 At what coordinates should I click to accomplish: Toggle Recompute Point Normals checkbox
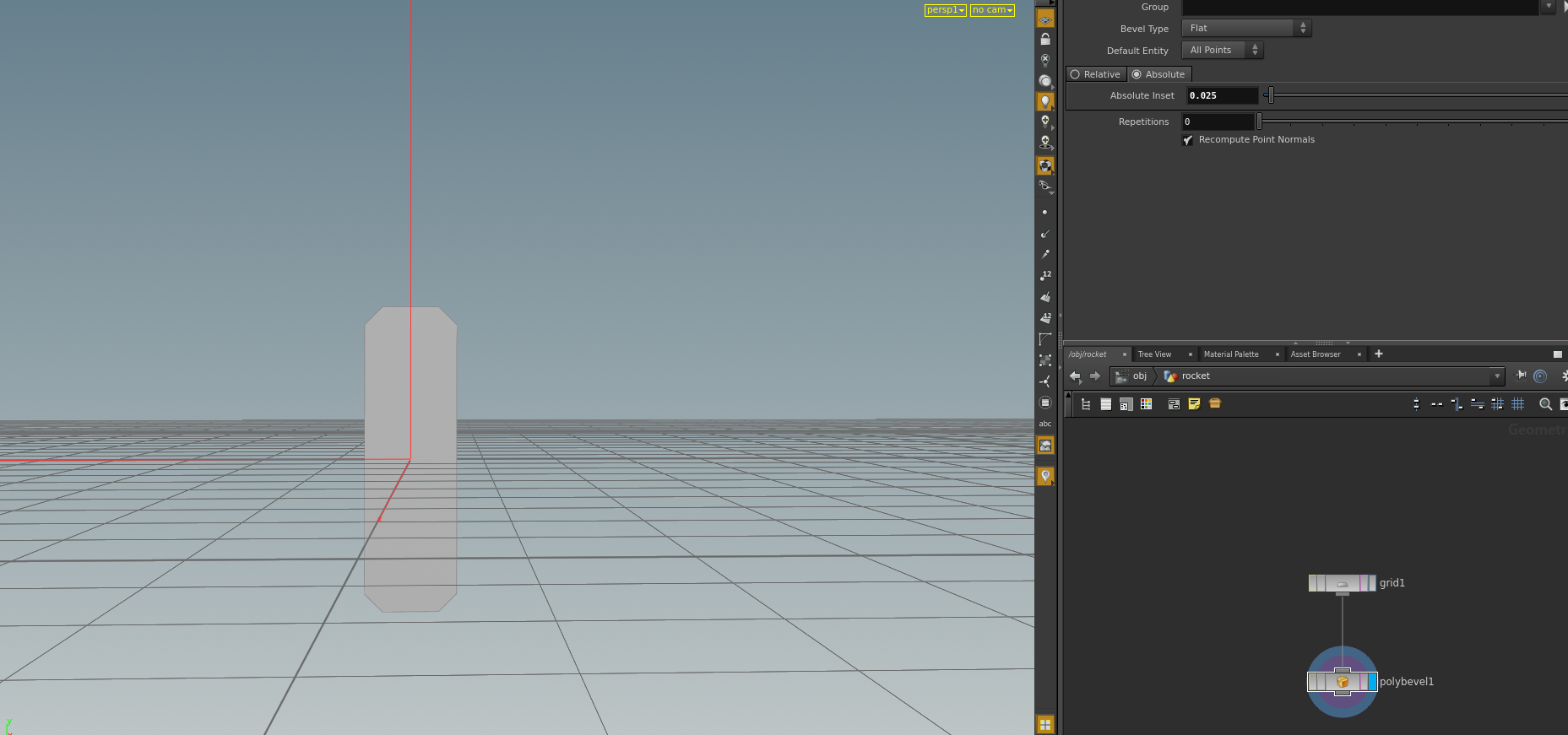tap(1187, 140)
